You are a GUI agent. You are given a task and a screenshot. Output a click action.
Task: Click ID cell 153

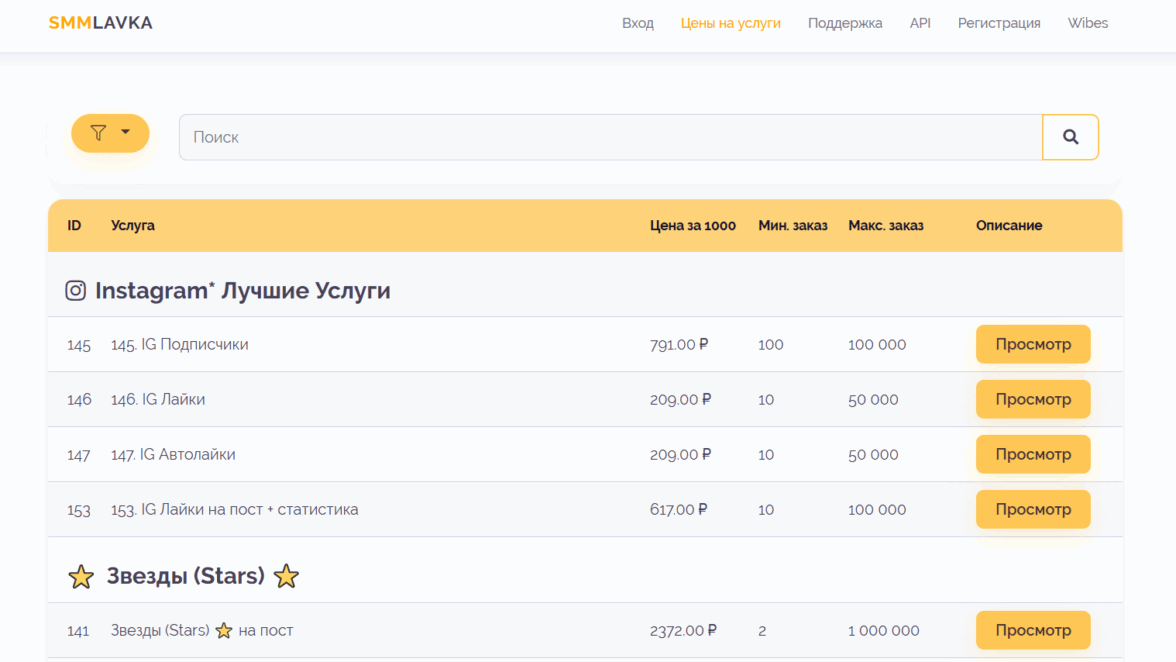pyautogui.click(x=79, y=510)
